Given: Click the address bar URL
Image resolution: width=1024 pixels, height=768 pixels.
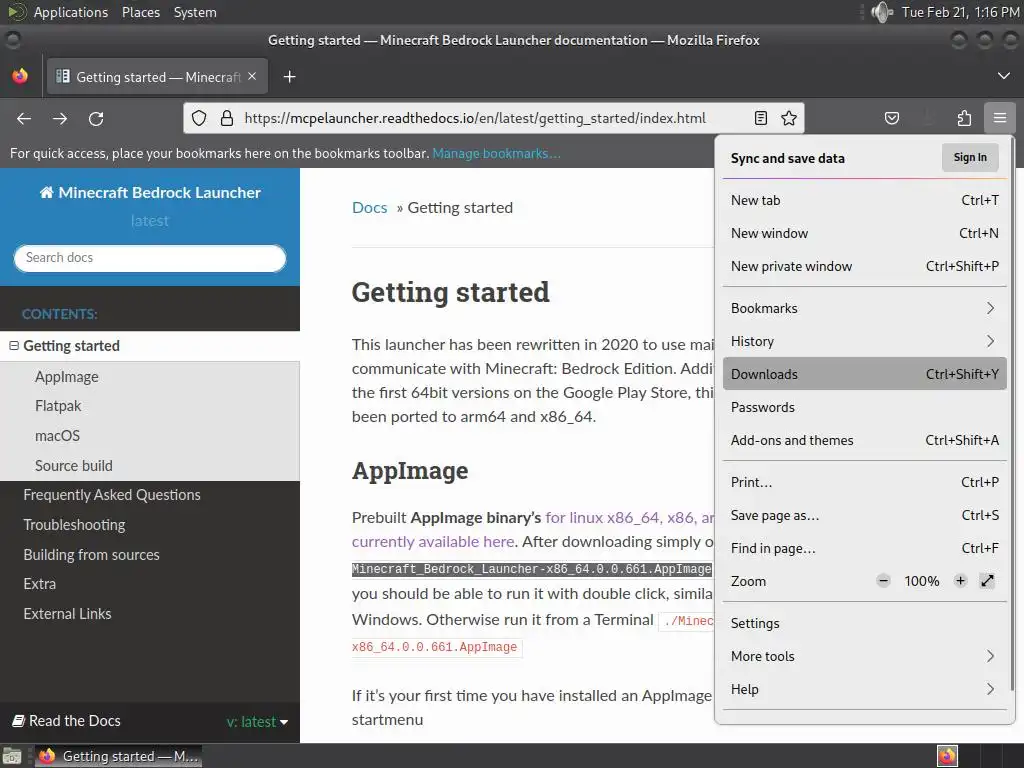Looking at the screenshot, I should click(475, 118).
